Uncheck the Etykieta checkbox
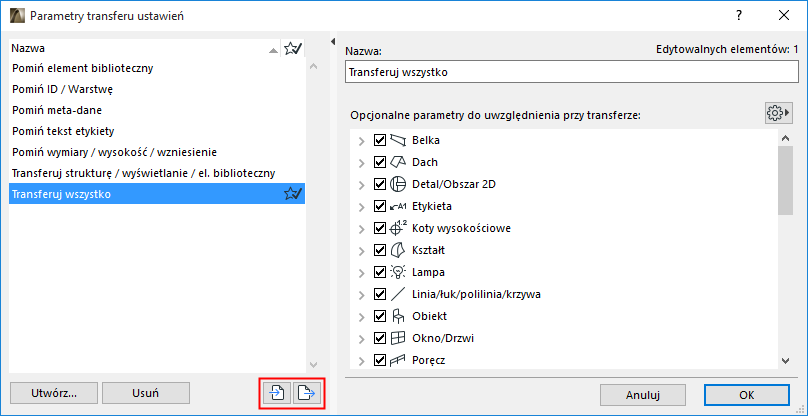 380,206
